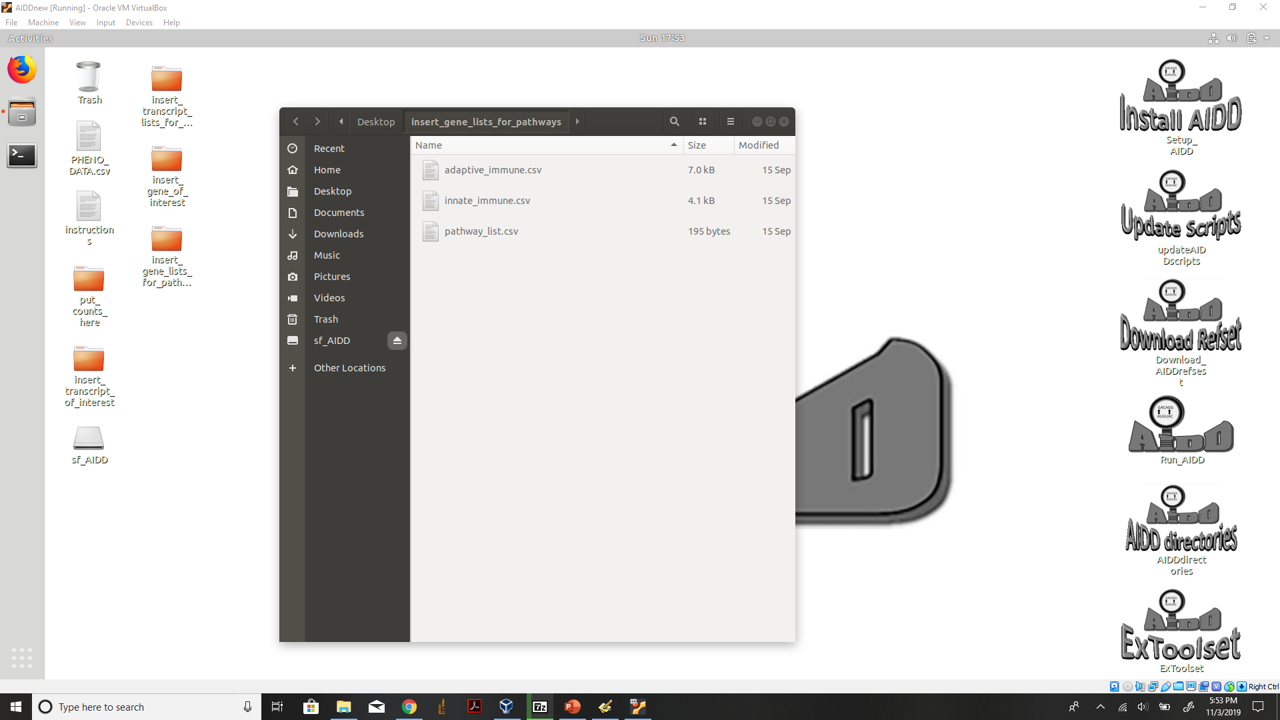Show applications grid in the dock
The width and height of the screenshot is (1280, 720).
(22, 657)
